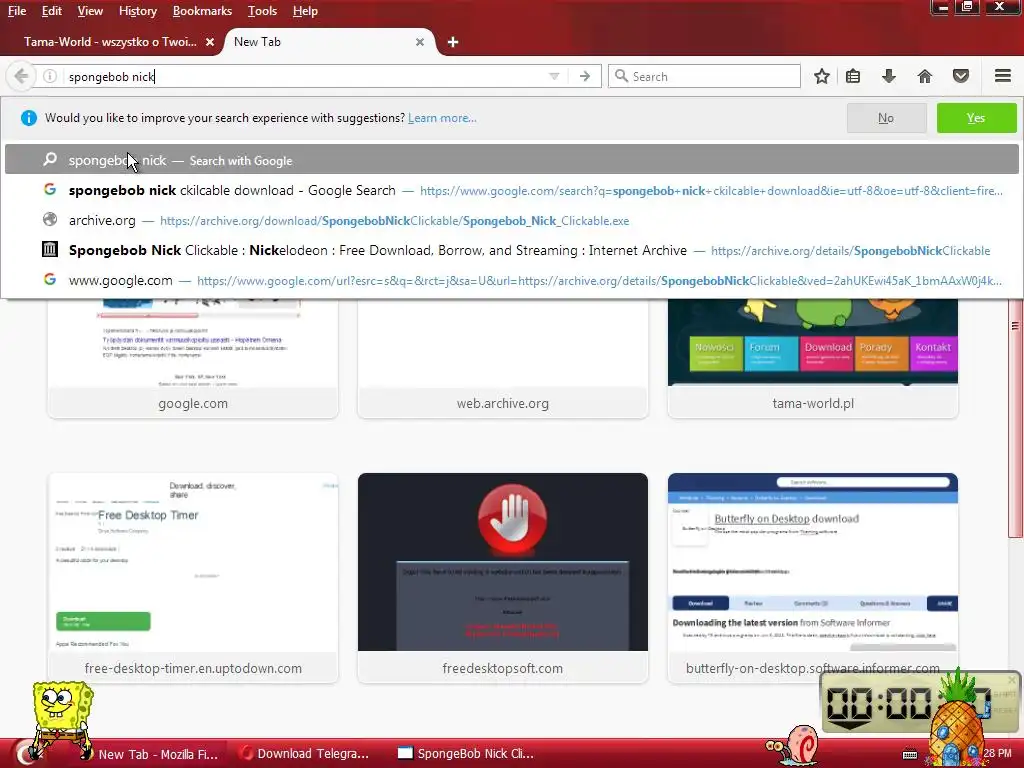Image resolution: width=1024 pixels, height=768 pixels.
Task: Click the No suggestions button
Action: click(886, 118)
